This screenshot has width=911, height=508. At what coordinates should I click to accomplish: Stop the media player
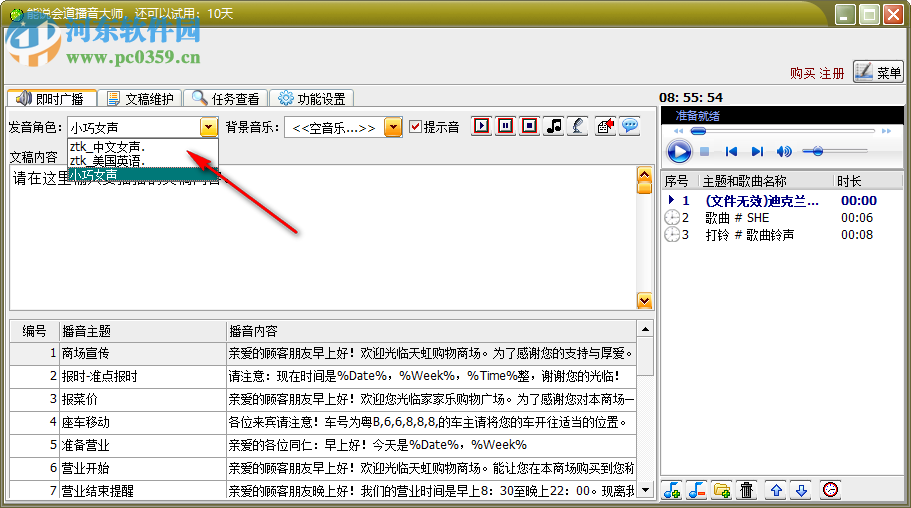click(x=704, y=152)
